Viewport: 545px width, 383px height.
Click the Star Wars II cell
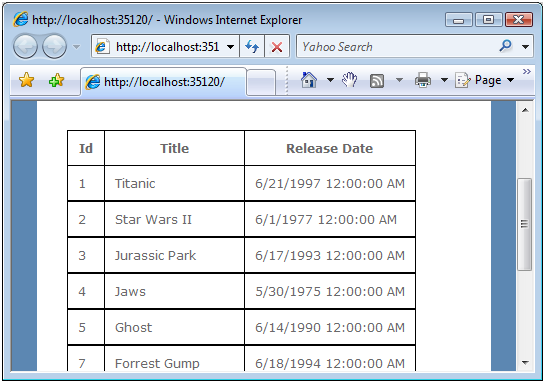click(x=174, y=220)
